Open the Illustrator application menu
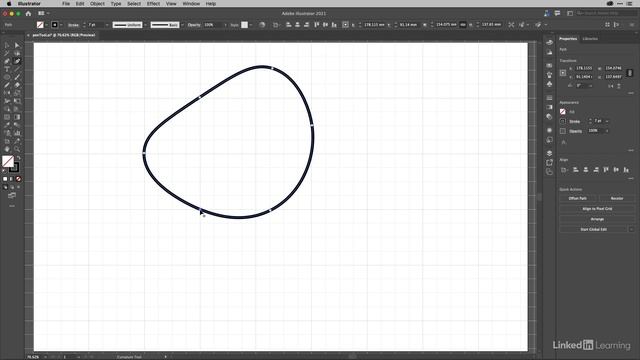 tap(29, 4)
